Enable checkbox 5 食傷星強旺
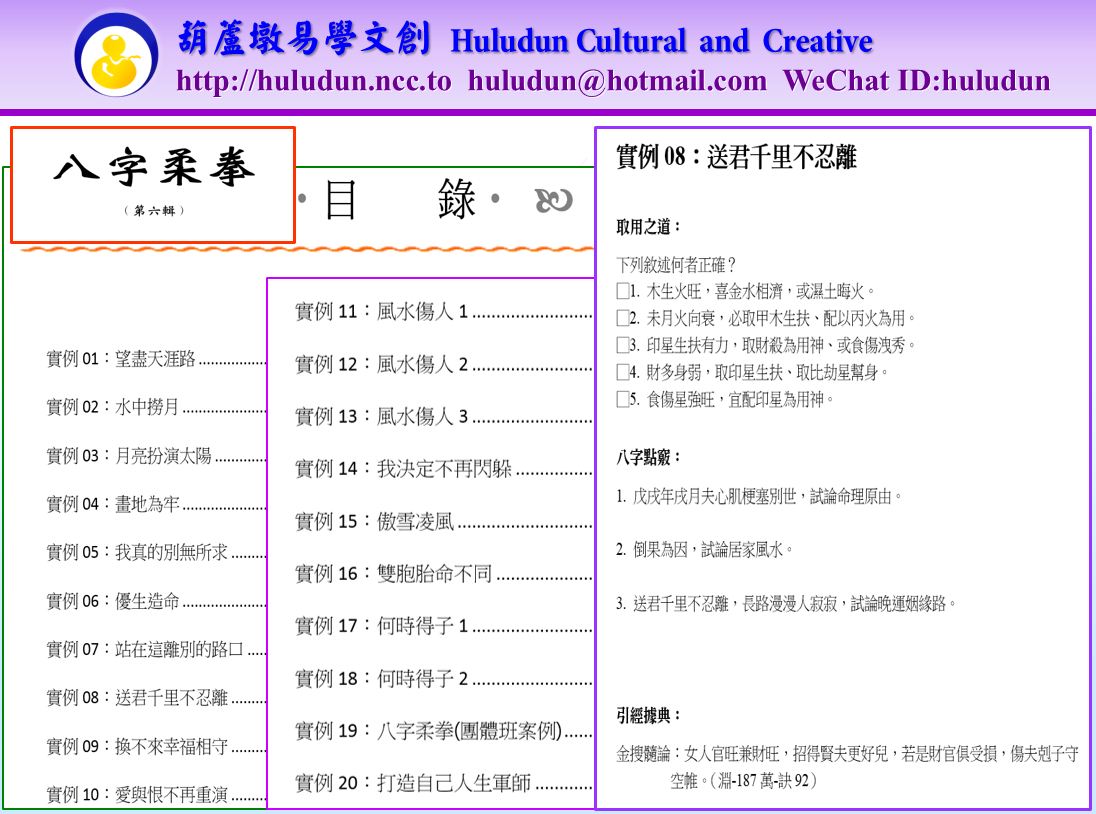The image size is (1096, 814). pos(623,400)
